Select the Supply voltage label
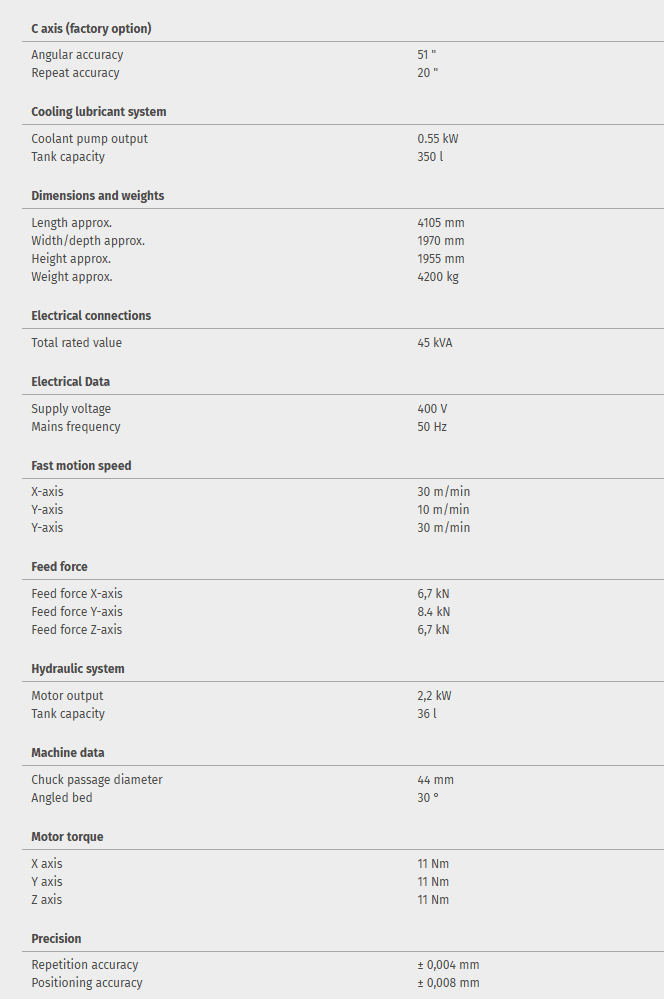This screenshot has height=999, width=664. click(71, 409)
